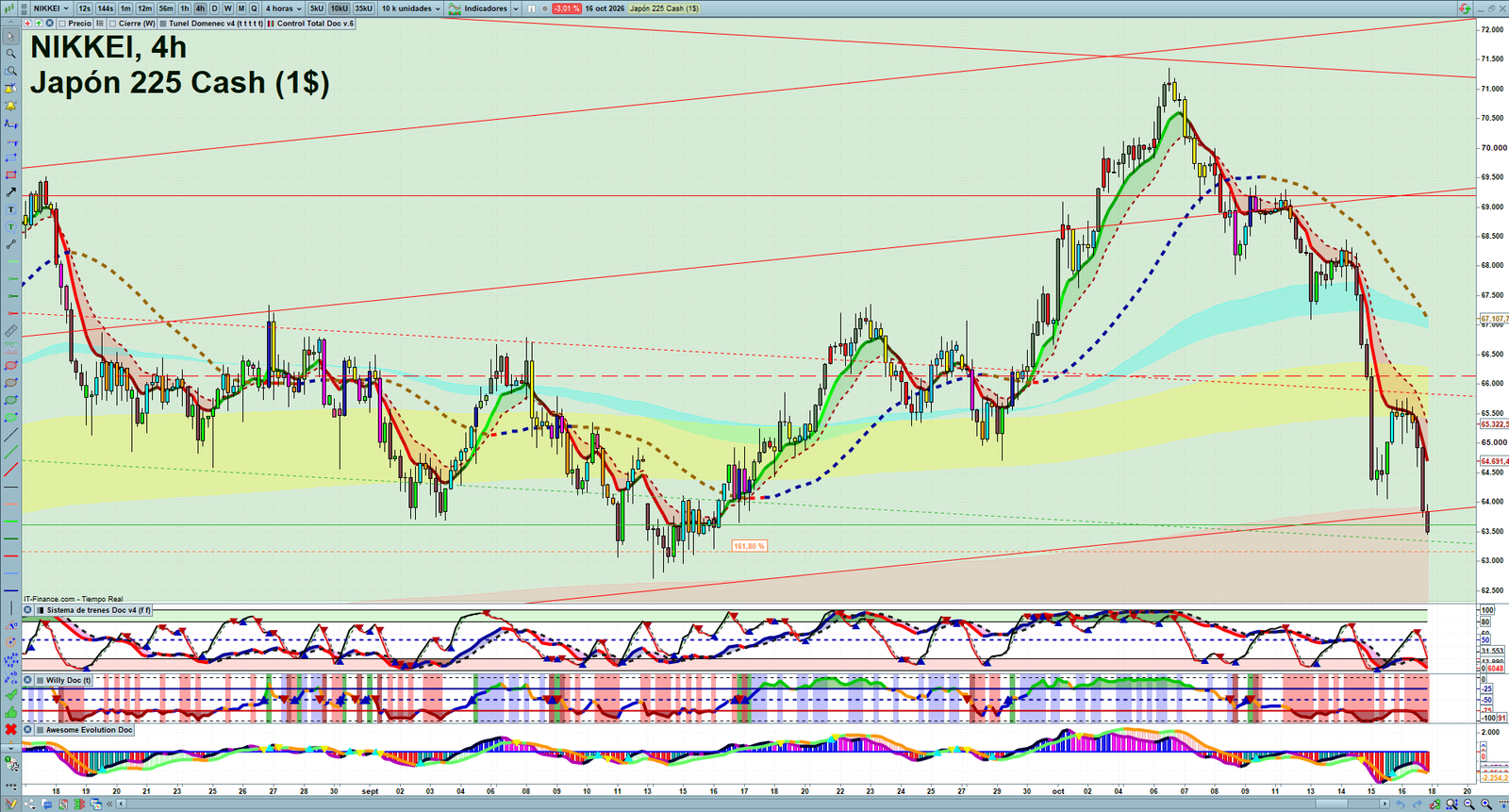Open the Indicadores panel
The image size is (1509, 812).
(x=478, y=8)
